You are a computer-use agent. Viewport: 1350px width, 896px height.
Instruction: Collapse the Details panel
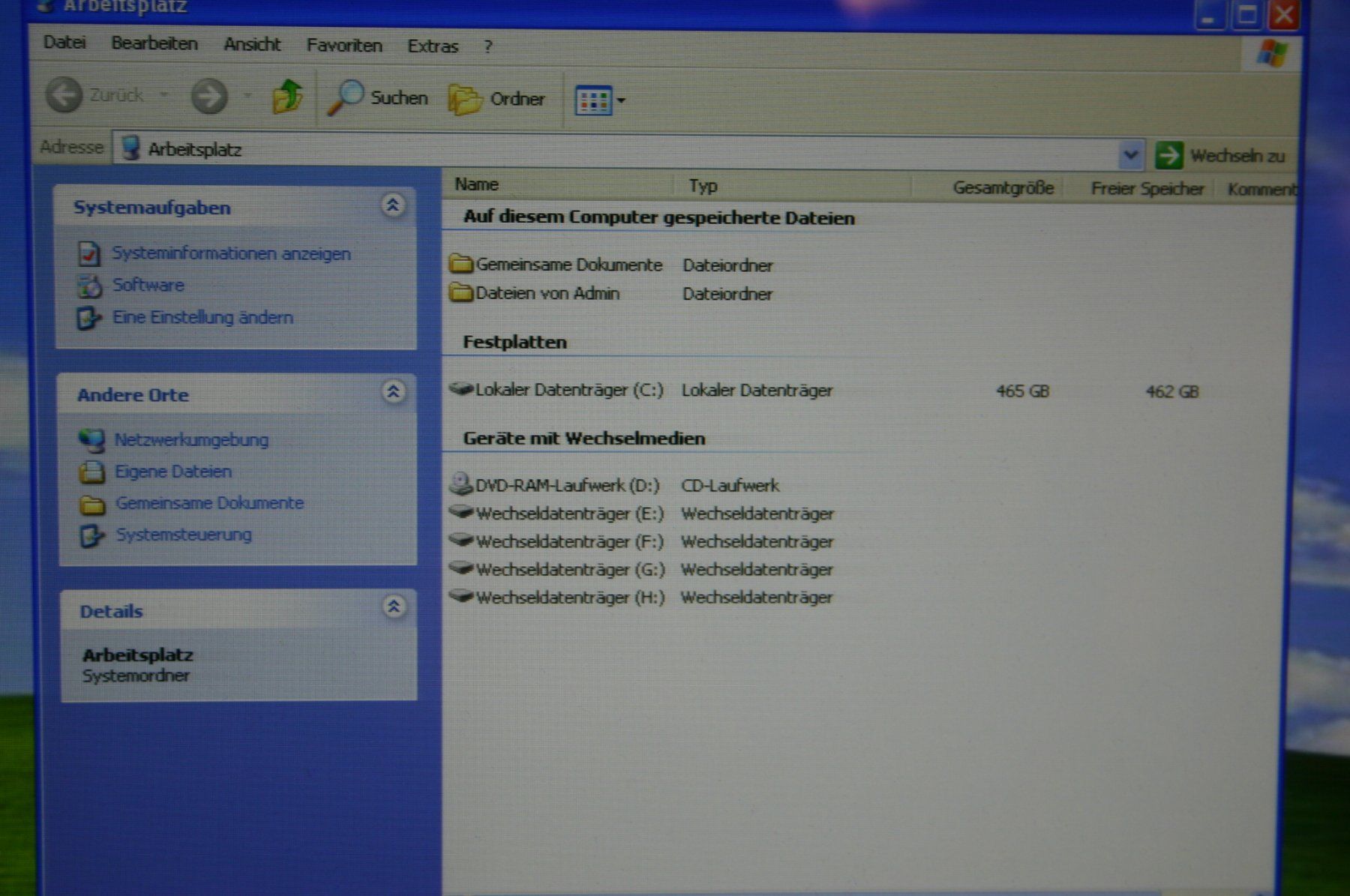click(x=394, y=606)
